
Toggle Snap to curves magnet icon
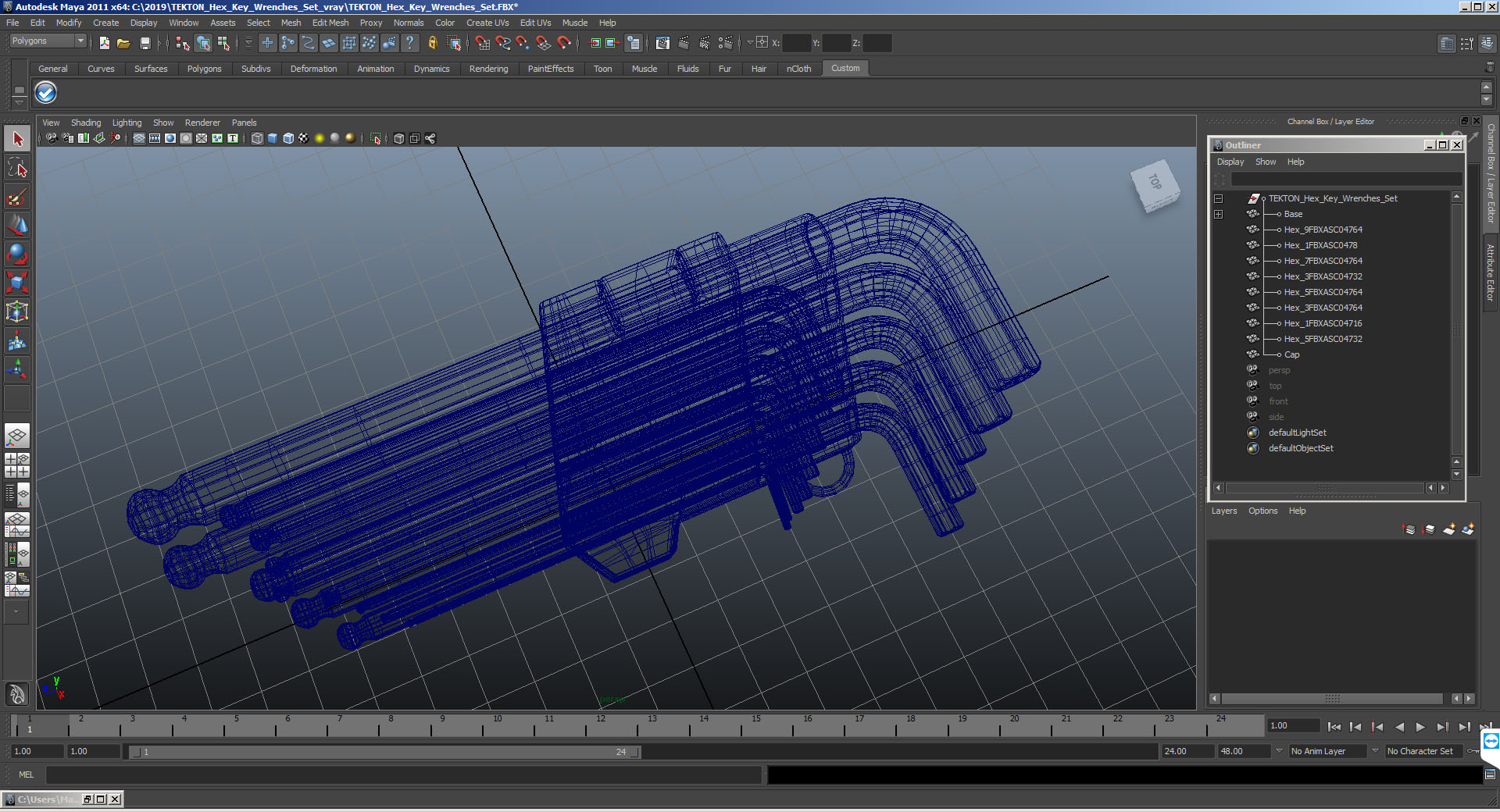click(502, 43)
